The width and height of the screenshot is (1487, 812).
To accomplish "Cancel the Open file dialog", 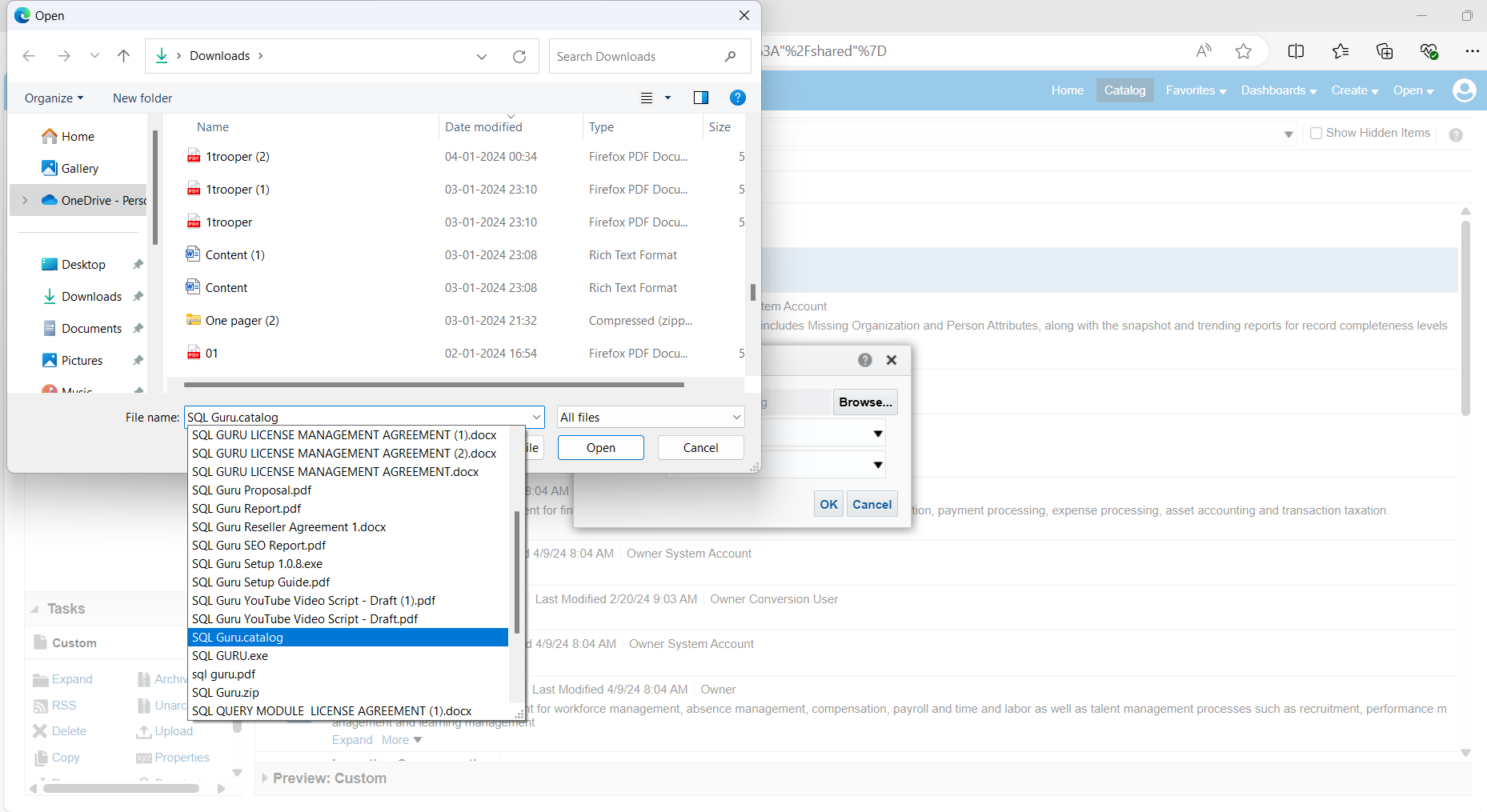I will (x=701, y=448).
